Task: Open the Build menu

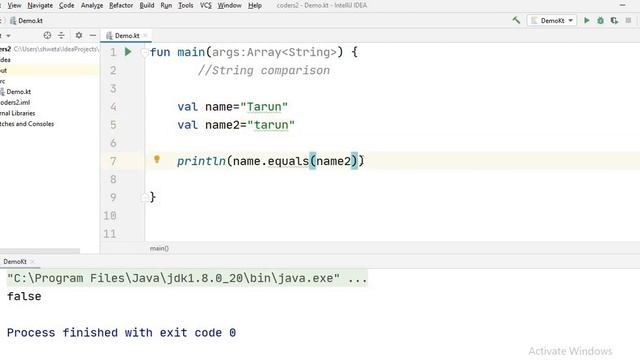Action: [147, 5]
